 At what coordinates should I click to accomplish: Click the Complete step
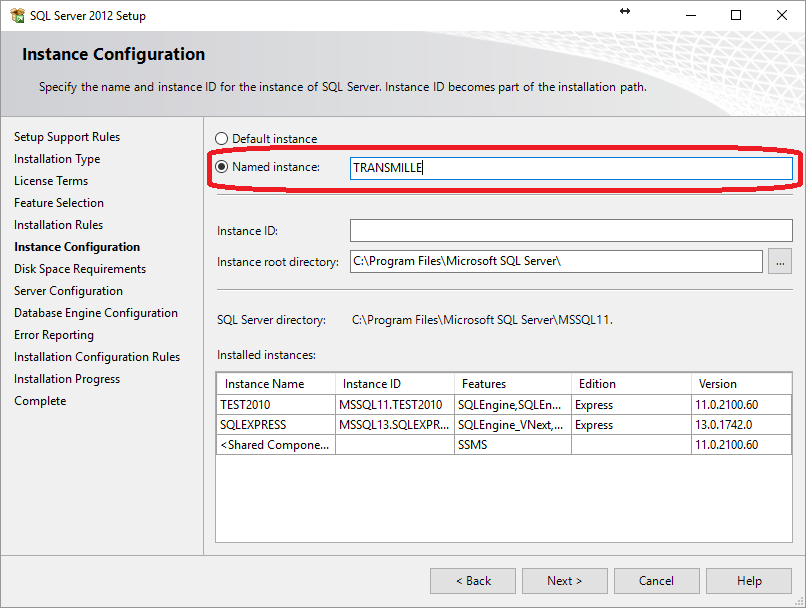tap(40, 401)
